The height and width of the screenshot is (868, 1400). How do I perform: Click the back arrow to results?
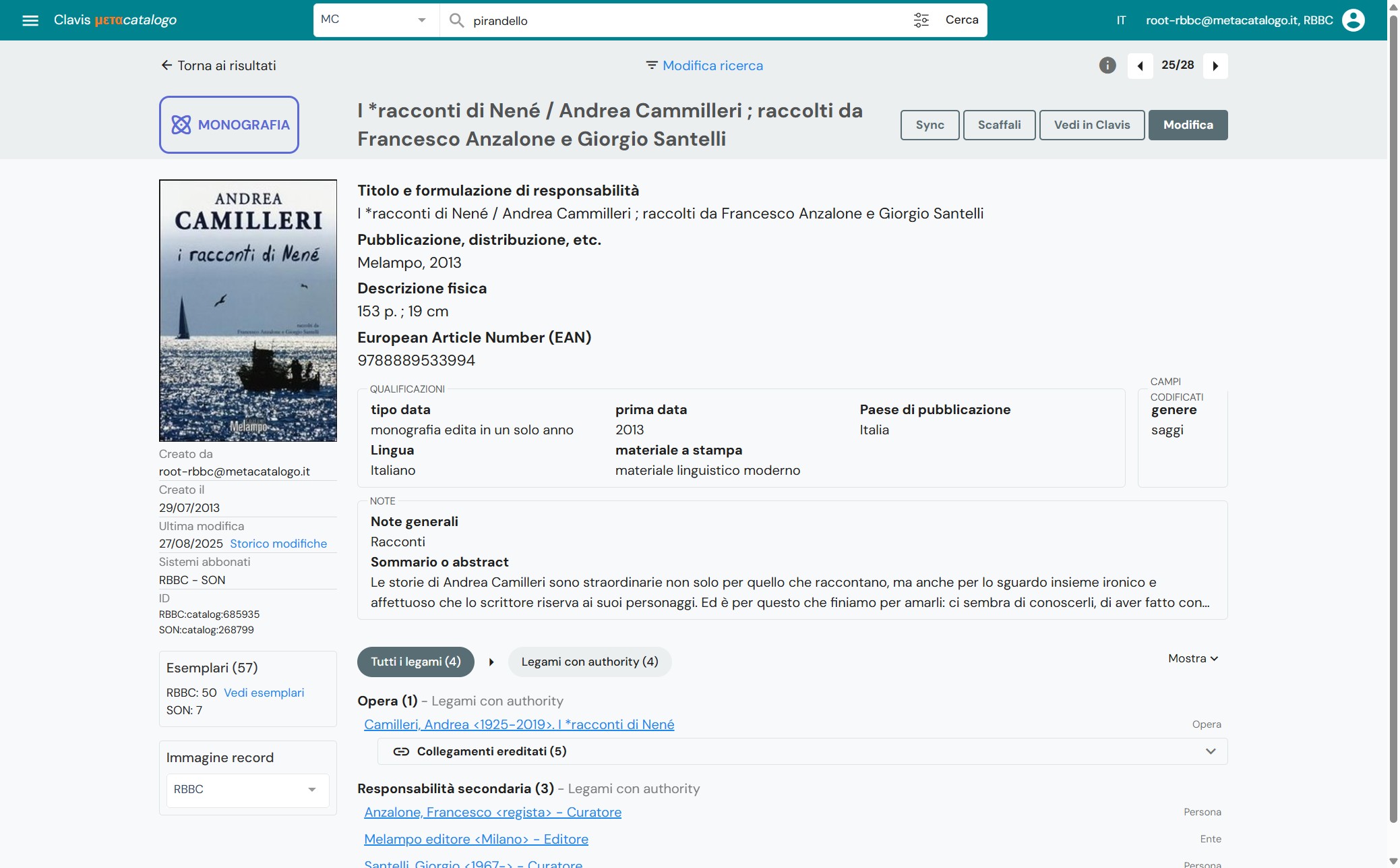point(166,65)
